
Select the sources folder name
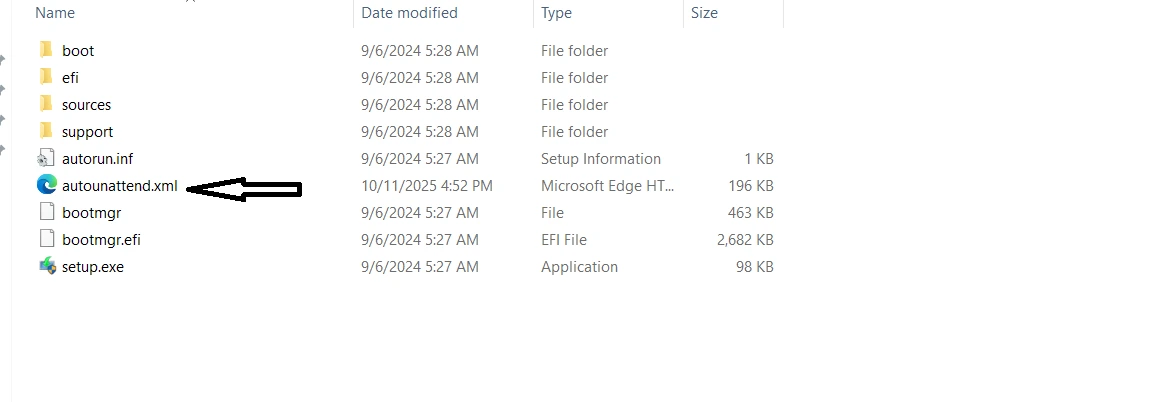pyautogui.click(x=86, y=105)
